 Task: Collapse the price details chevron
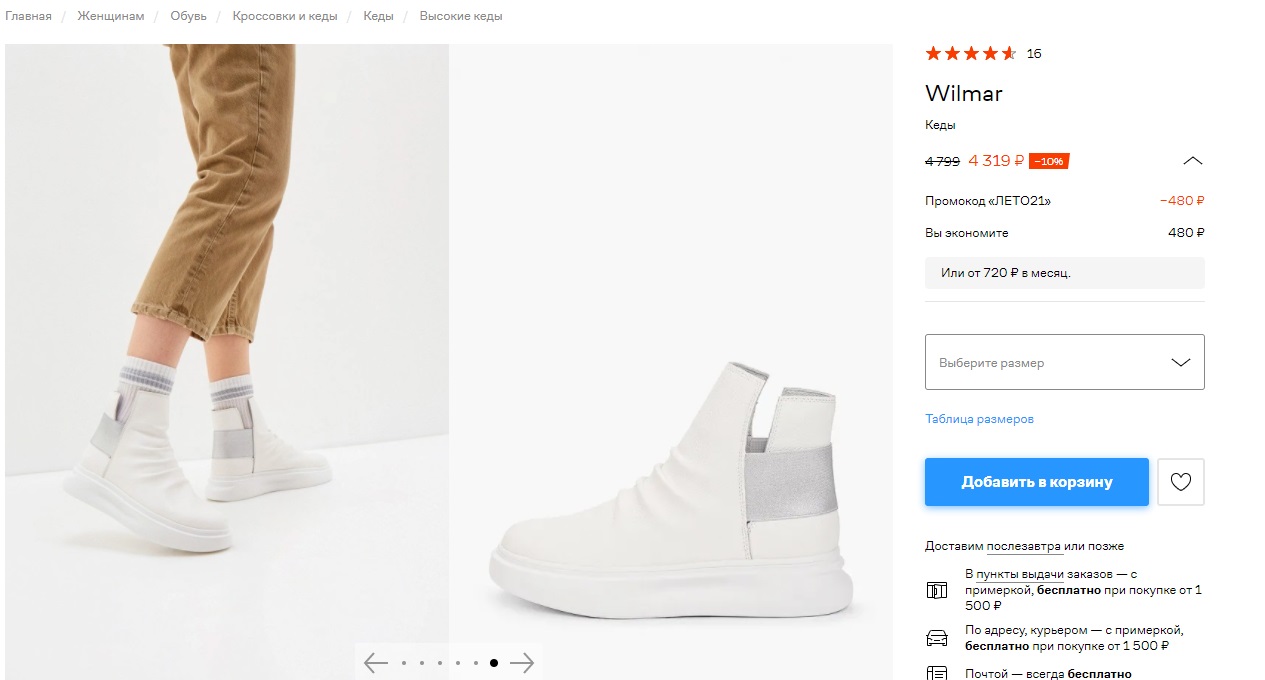(1193, 160)
